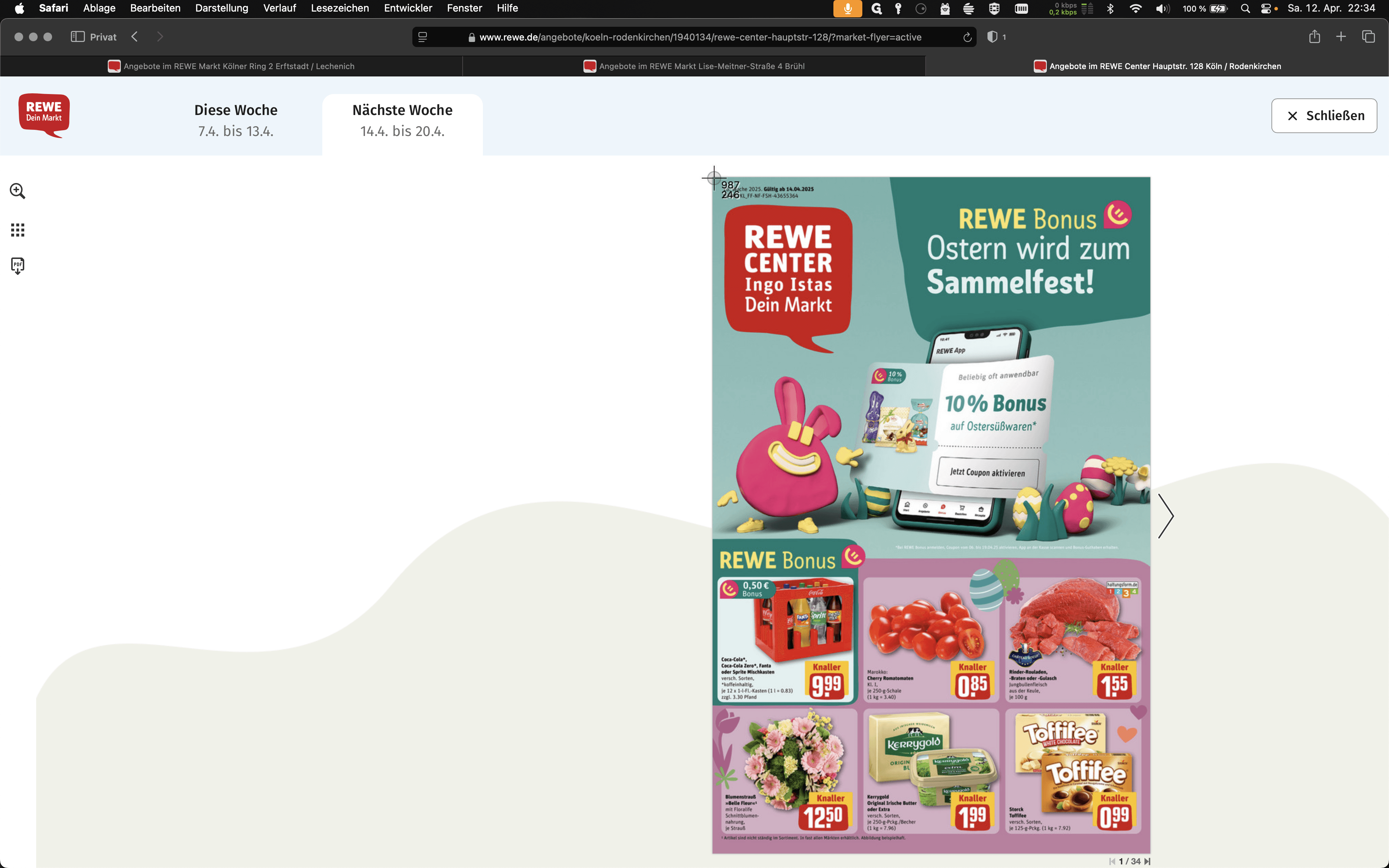Click the Coca-Cola Kasten 9,99 offer

pos(785,639)
